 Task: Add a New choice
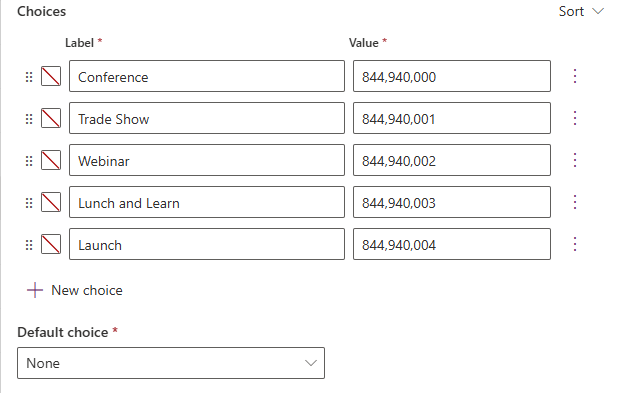[x=75, y=290]
